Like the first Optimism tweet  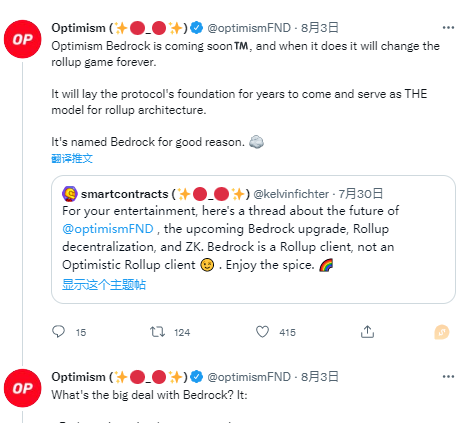pos(262,332)
